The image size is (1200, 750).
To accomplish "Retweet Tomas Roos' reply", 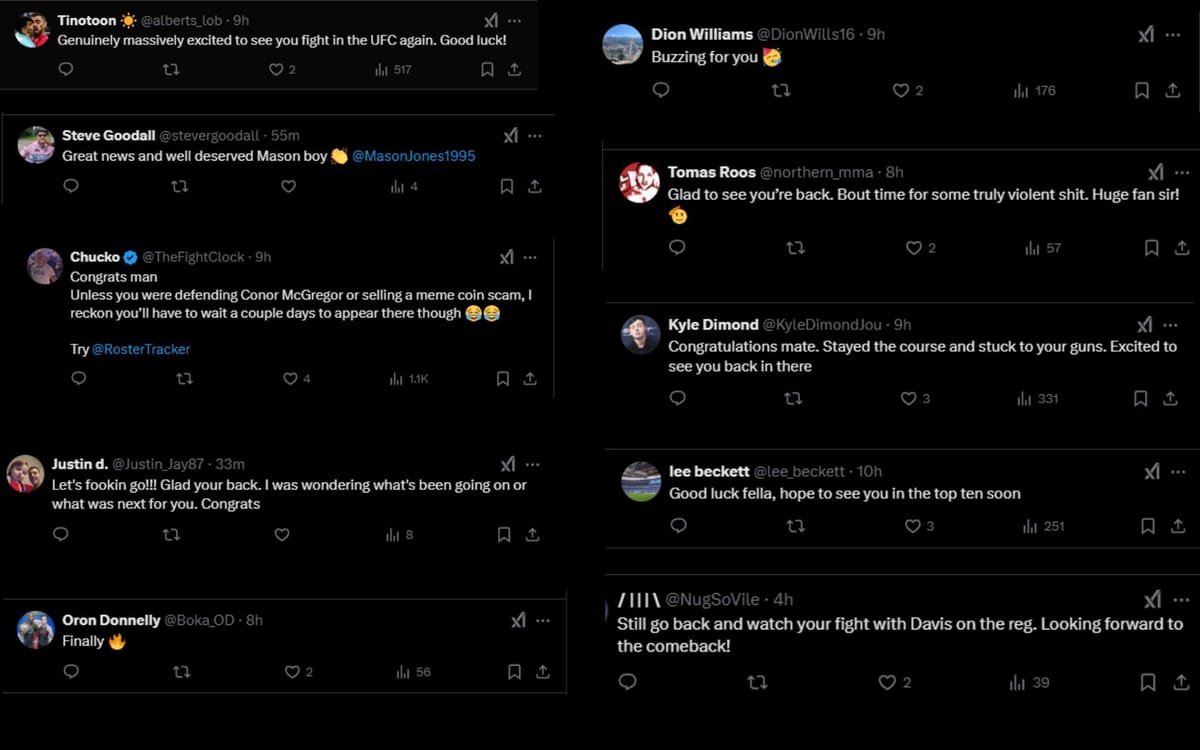I will 797,247.
